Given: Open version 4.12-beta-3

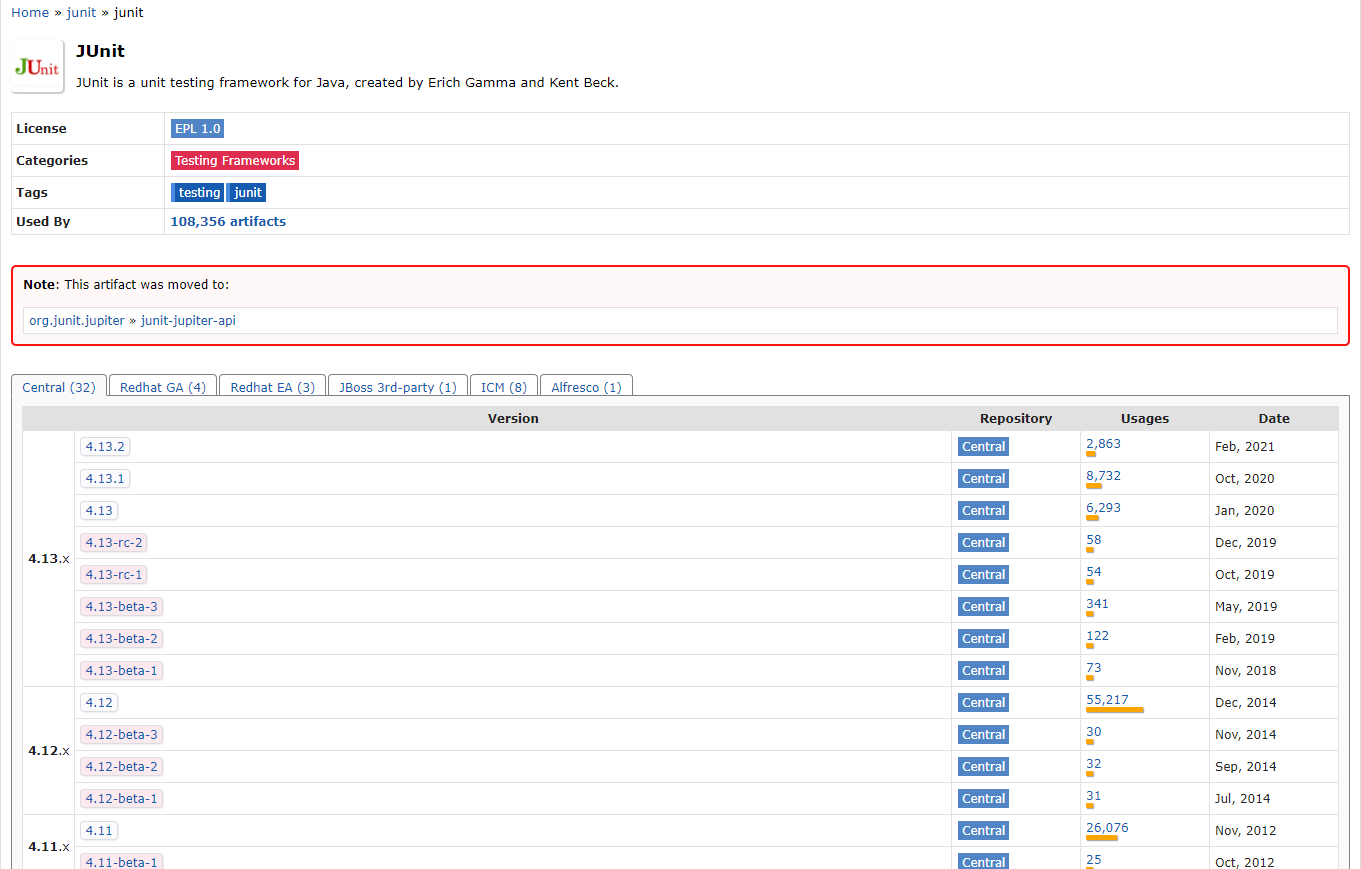Looking at the screenshot, I should 121,735.
